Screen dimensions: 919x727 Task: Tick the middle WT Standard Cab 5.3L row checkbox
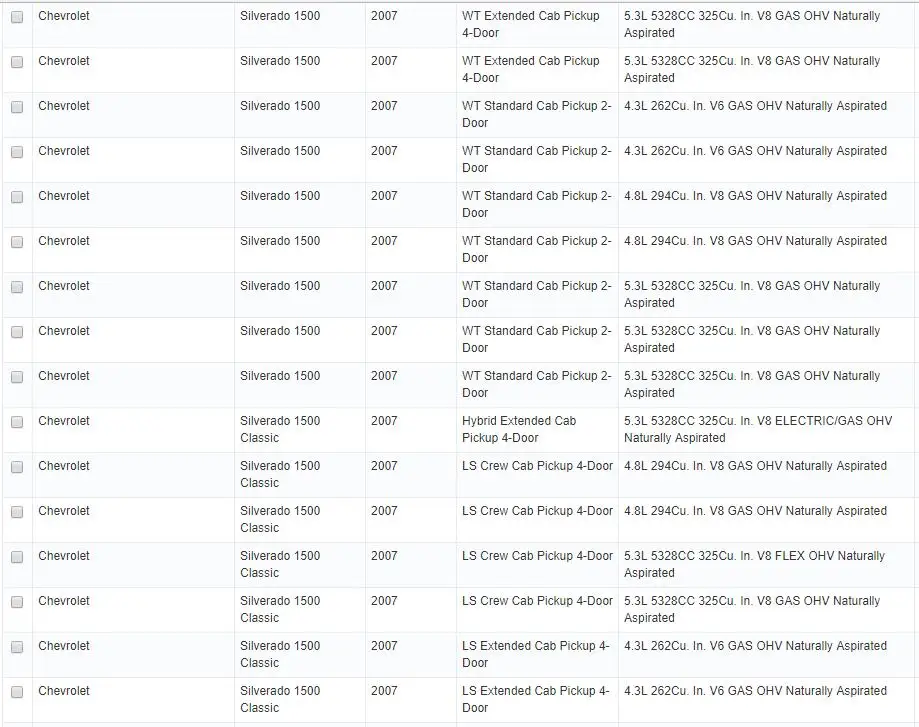pyautogui.click(x=17, y=332)
